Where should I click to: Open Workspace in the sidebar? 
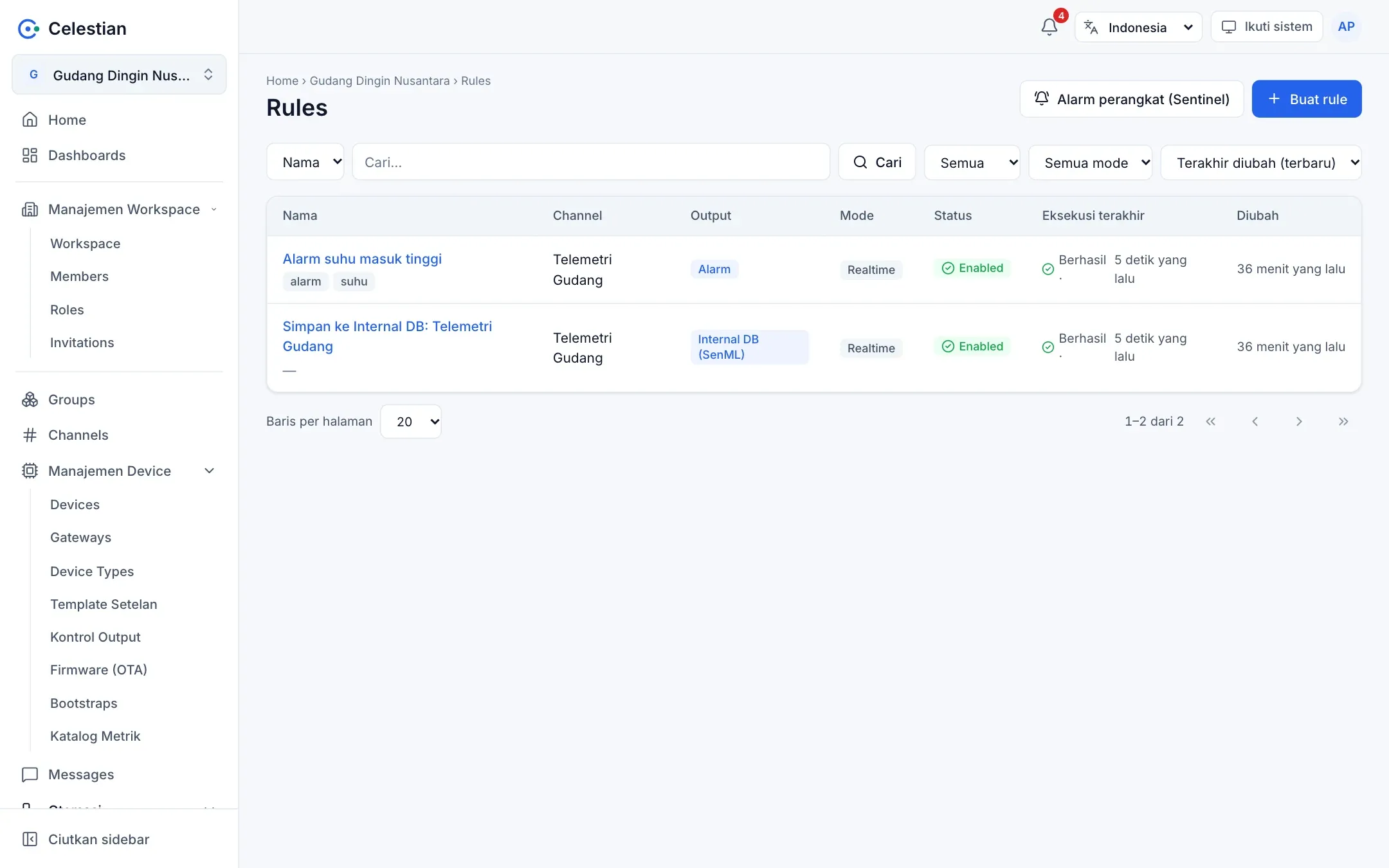click(x=86, y=244)
